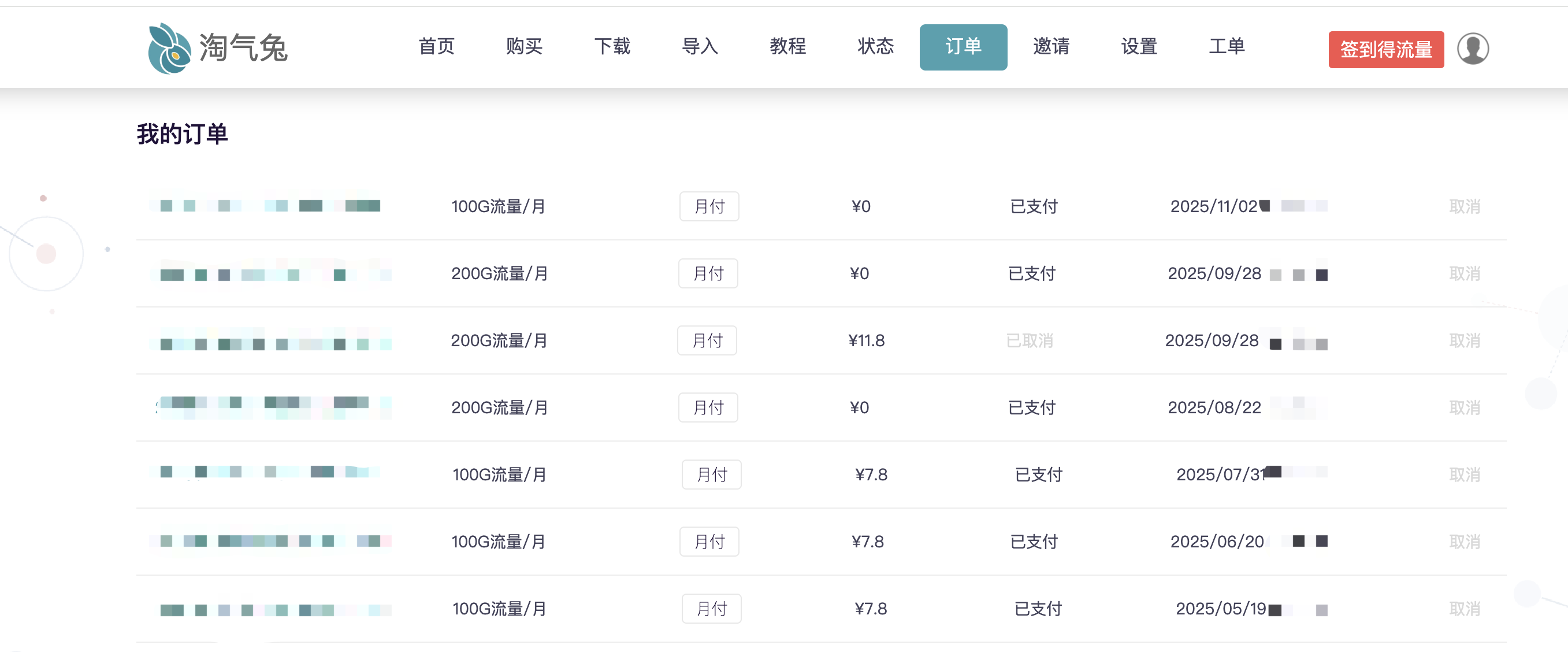Viewport: 1568px width, 652px height.
Task: Open the 教程 tutorial page
Action: [x=787, y=47]
